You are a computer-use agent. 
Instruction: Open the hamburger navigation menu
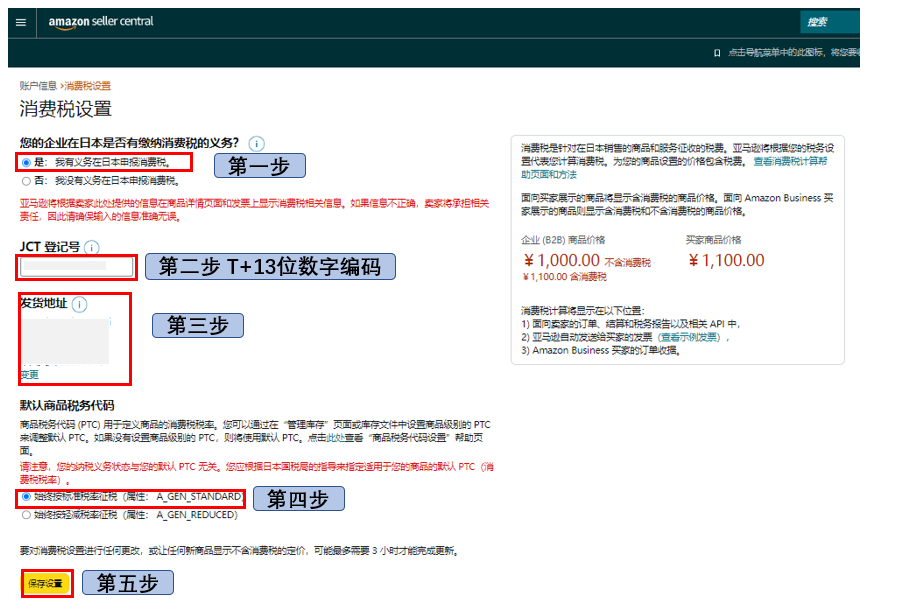pyautogui.click(x=21, y=22)
